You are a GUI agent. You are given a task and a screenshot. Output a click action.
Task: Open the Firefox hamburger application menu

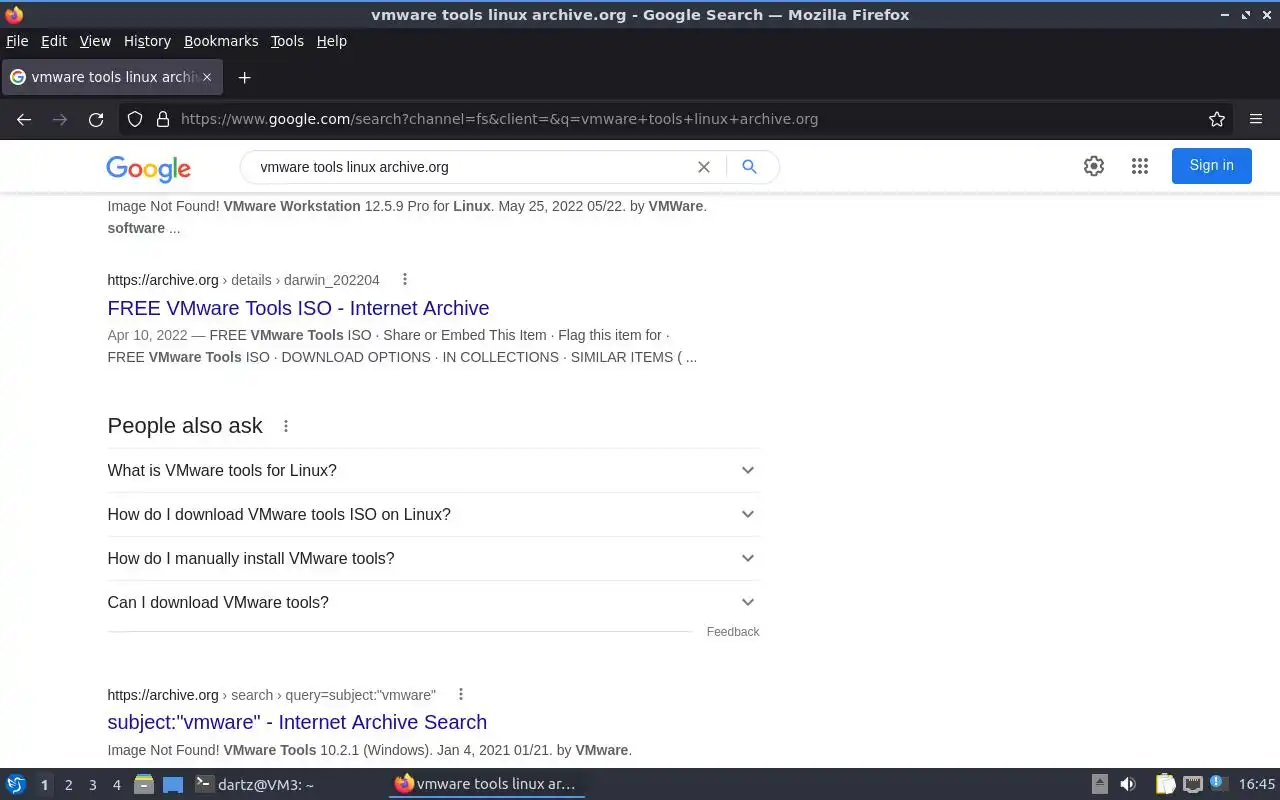(1256, 119)
